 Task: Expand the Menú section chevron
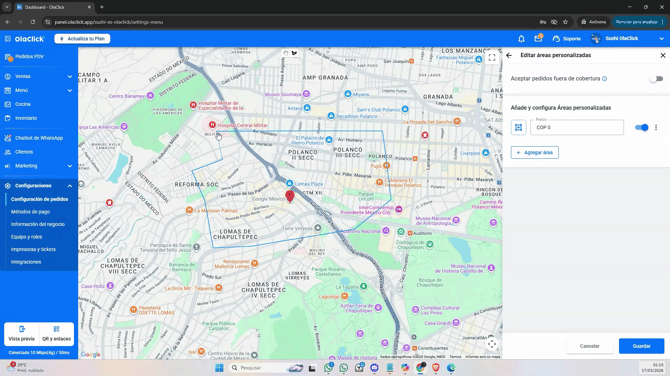tap(69, 90)
